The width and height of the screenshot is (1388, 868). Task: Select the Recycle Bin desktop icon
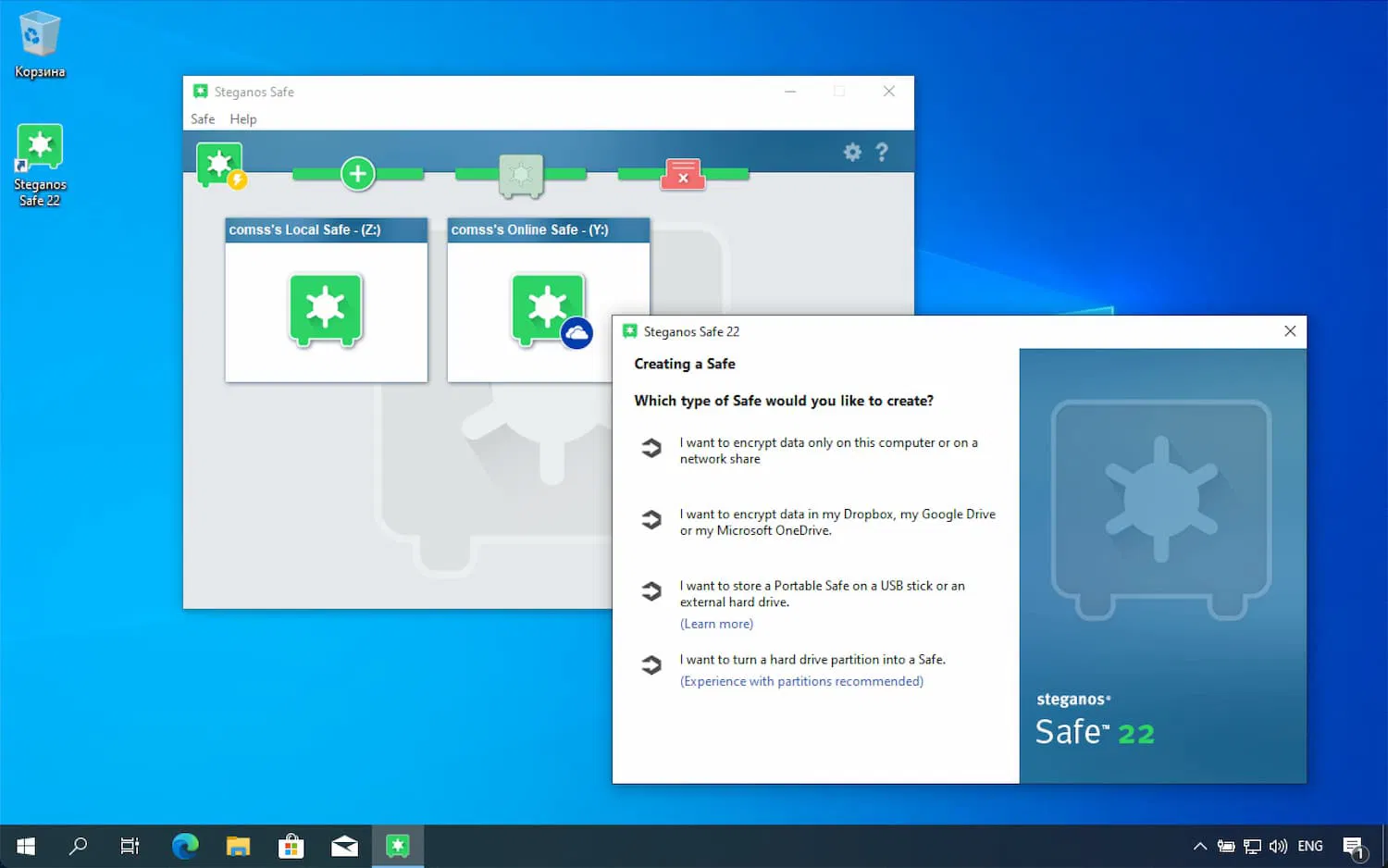(40, 44)
